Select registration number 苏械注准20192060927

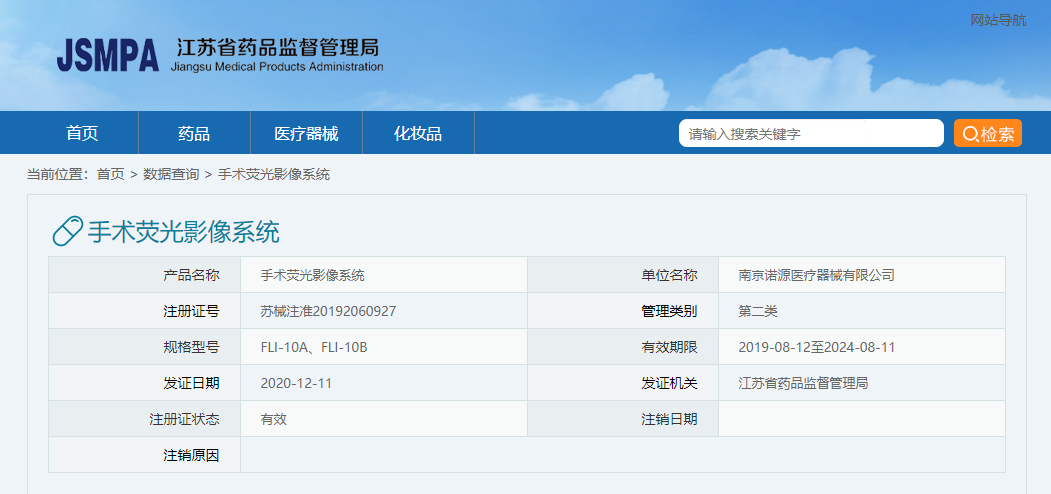328,312
